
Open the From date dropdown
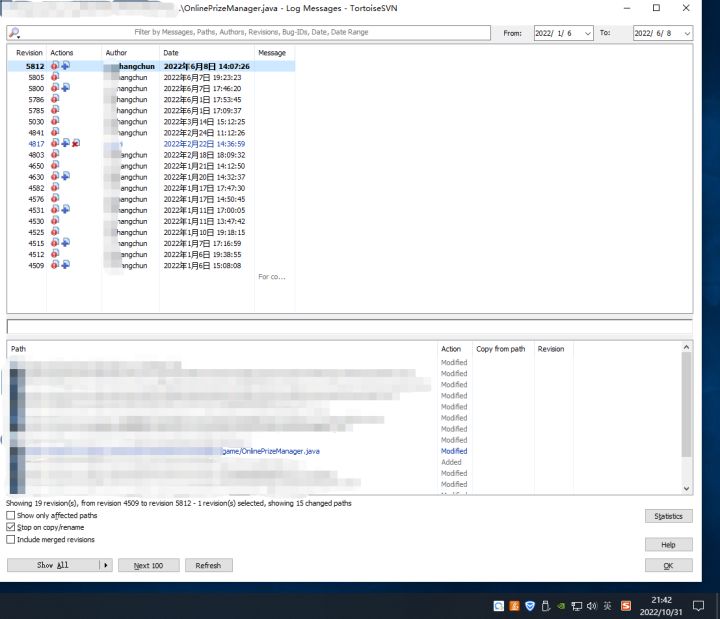point(588,33)
